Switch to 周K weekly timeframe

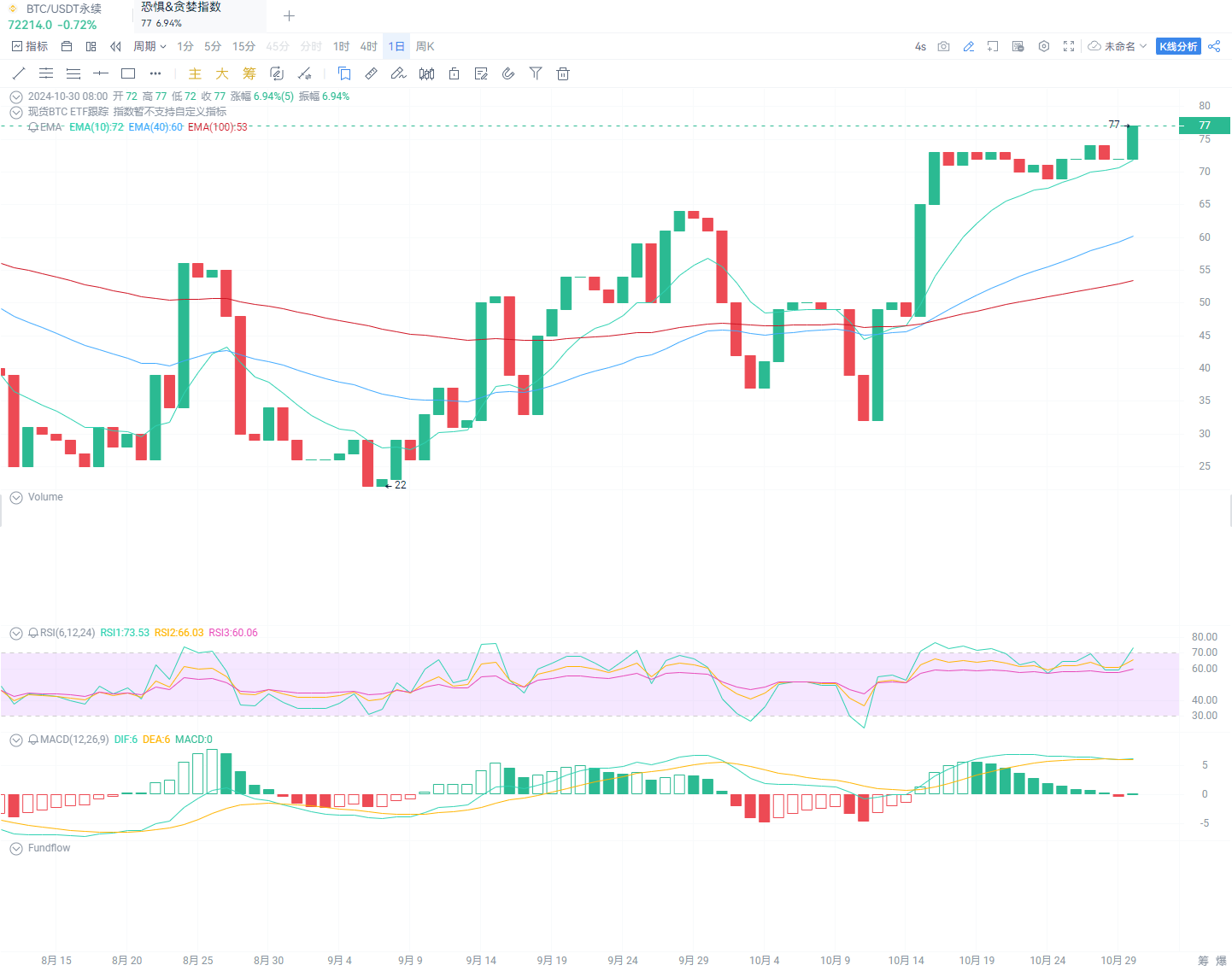point(425,46)
